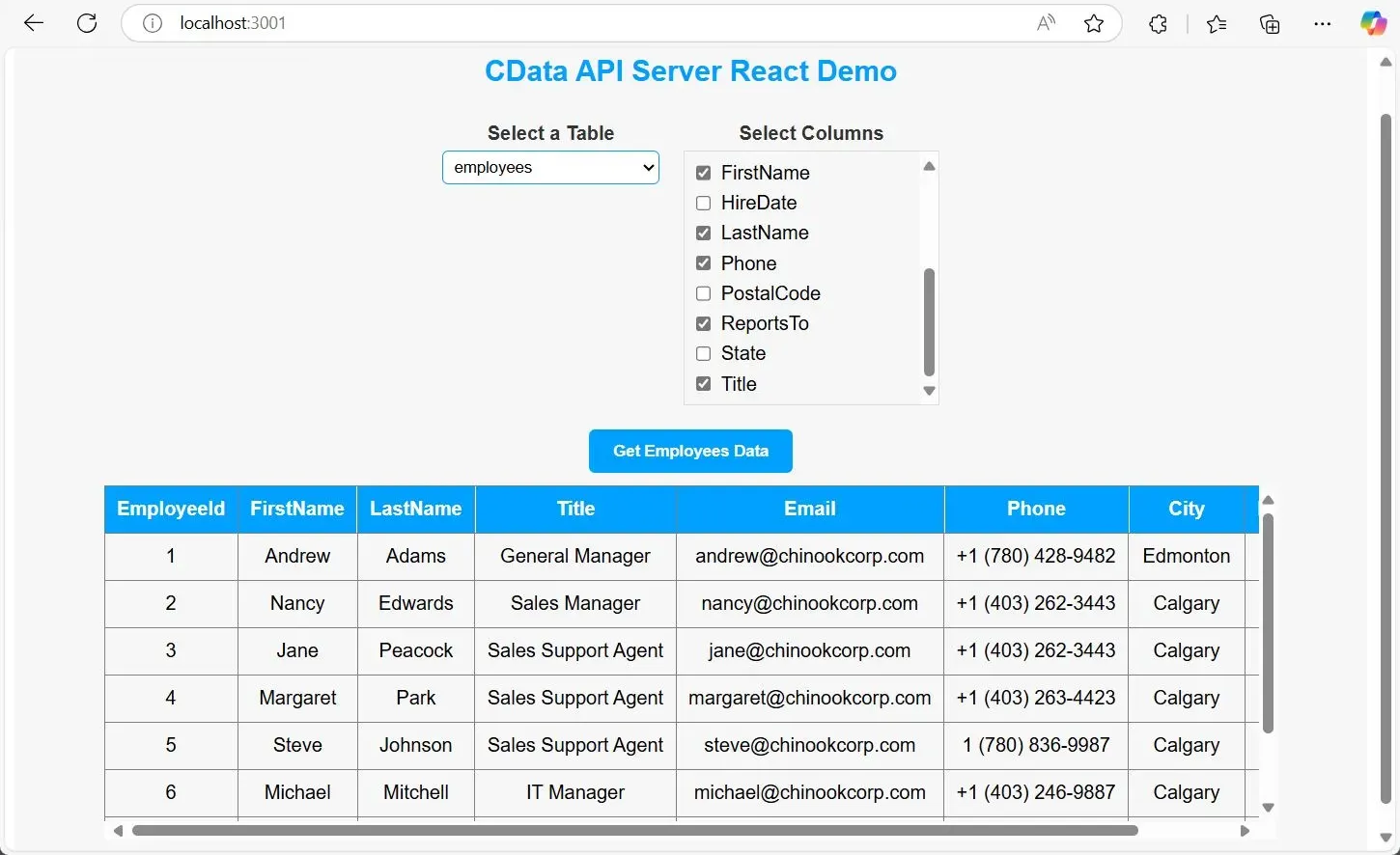Viewport: 1400px width, 855px height.
Task: Click the browser back arrow
Action: click(34, 23)
